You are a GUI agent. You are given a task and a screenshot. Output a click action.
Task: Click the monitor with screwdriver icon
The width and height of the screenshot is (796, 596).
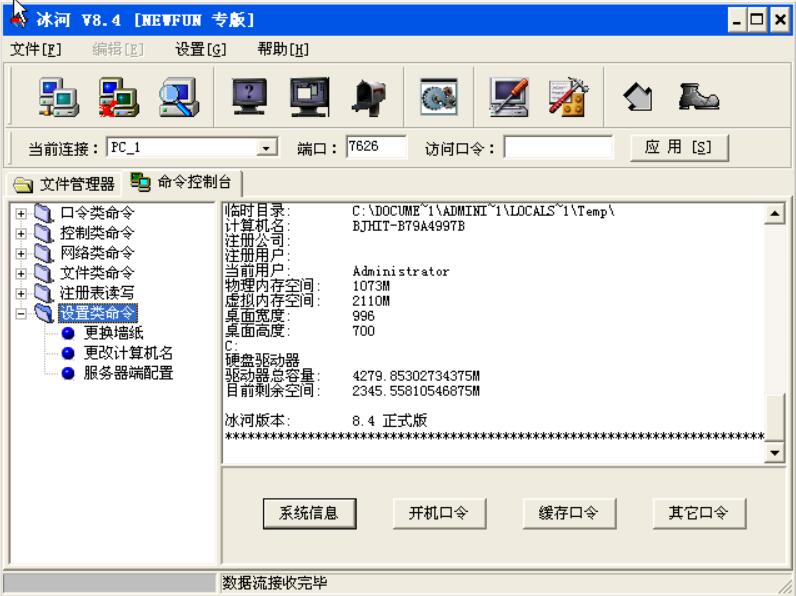click(509, 96)
